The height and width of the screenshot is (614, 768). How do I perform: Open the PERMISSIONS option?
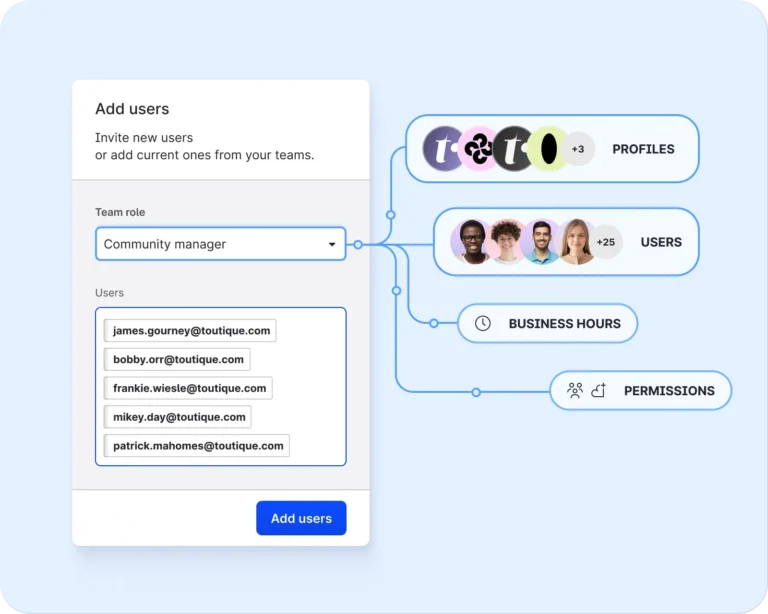click(669, 391)
